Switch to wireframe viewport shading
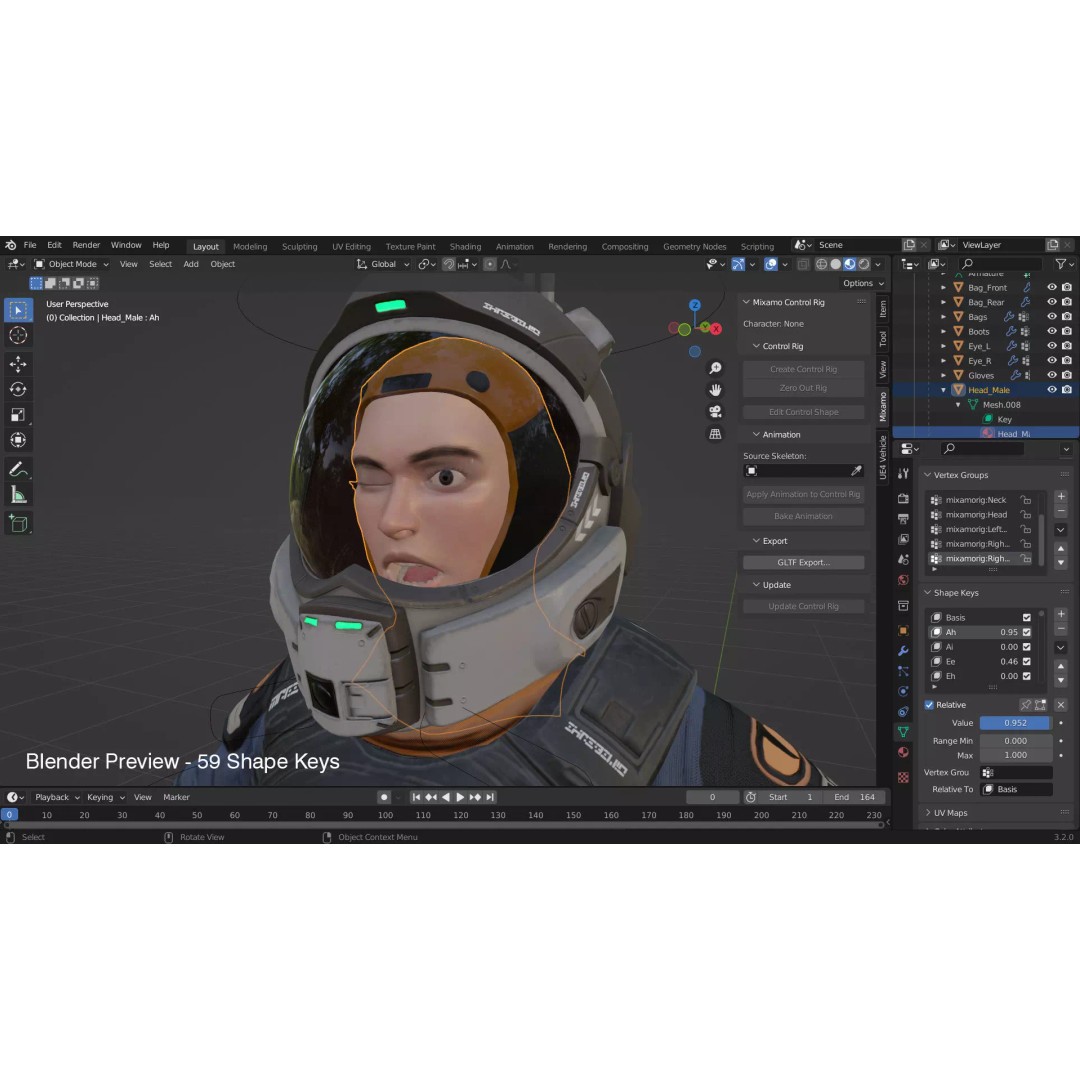The width and height of the screenshot is (1080, 1080). tap(822, 264)
